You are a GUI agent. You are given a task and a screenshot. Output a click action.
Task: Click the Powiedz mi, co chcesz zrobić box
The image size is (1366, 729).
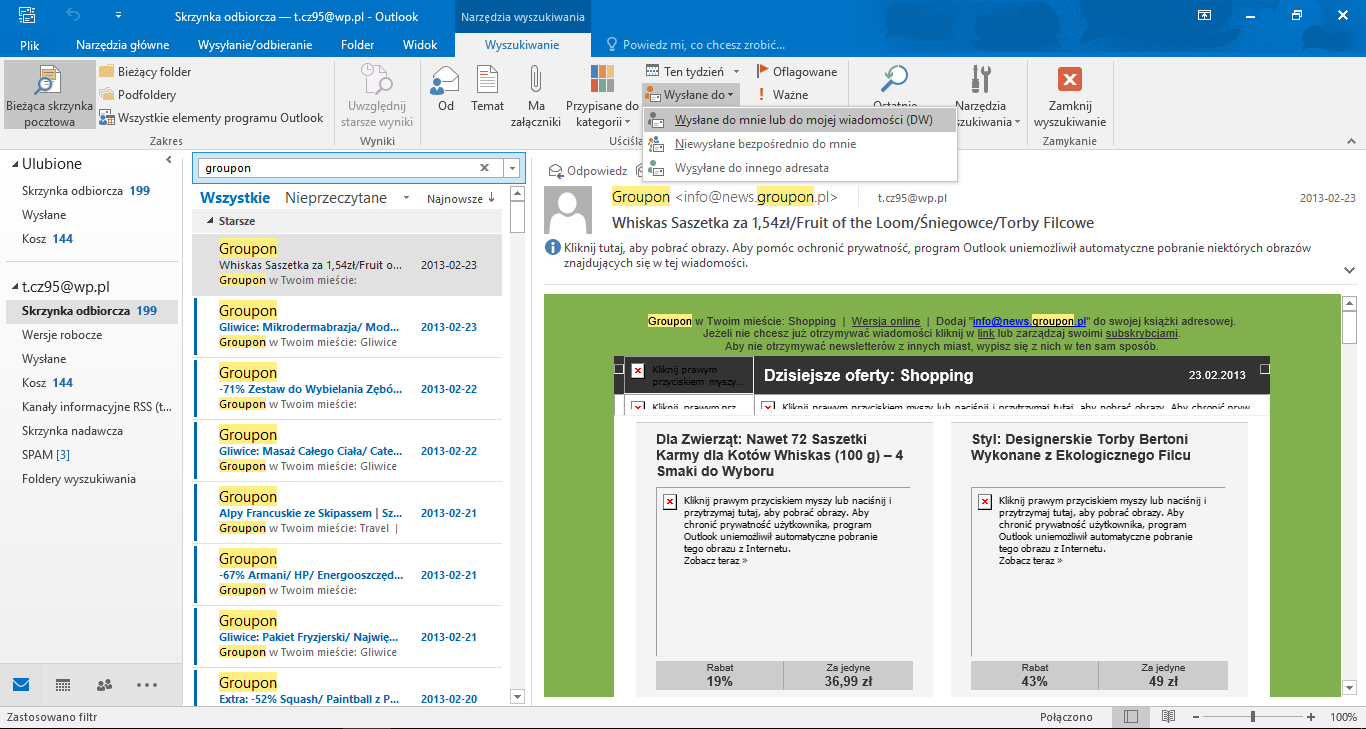coord(696,45)
